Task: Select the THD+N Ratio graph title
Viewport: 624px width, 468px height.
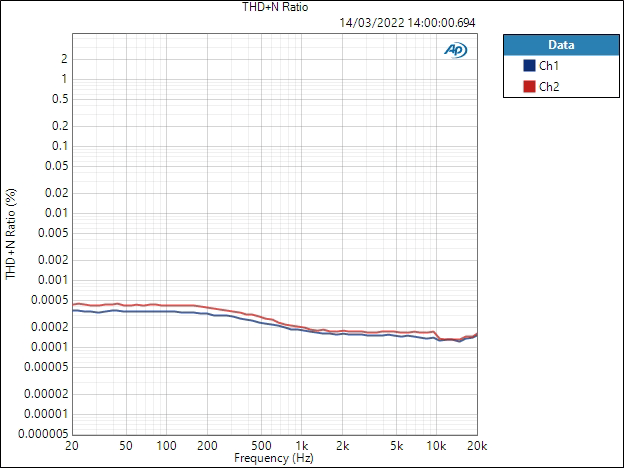Action: coord(275,7)
